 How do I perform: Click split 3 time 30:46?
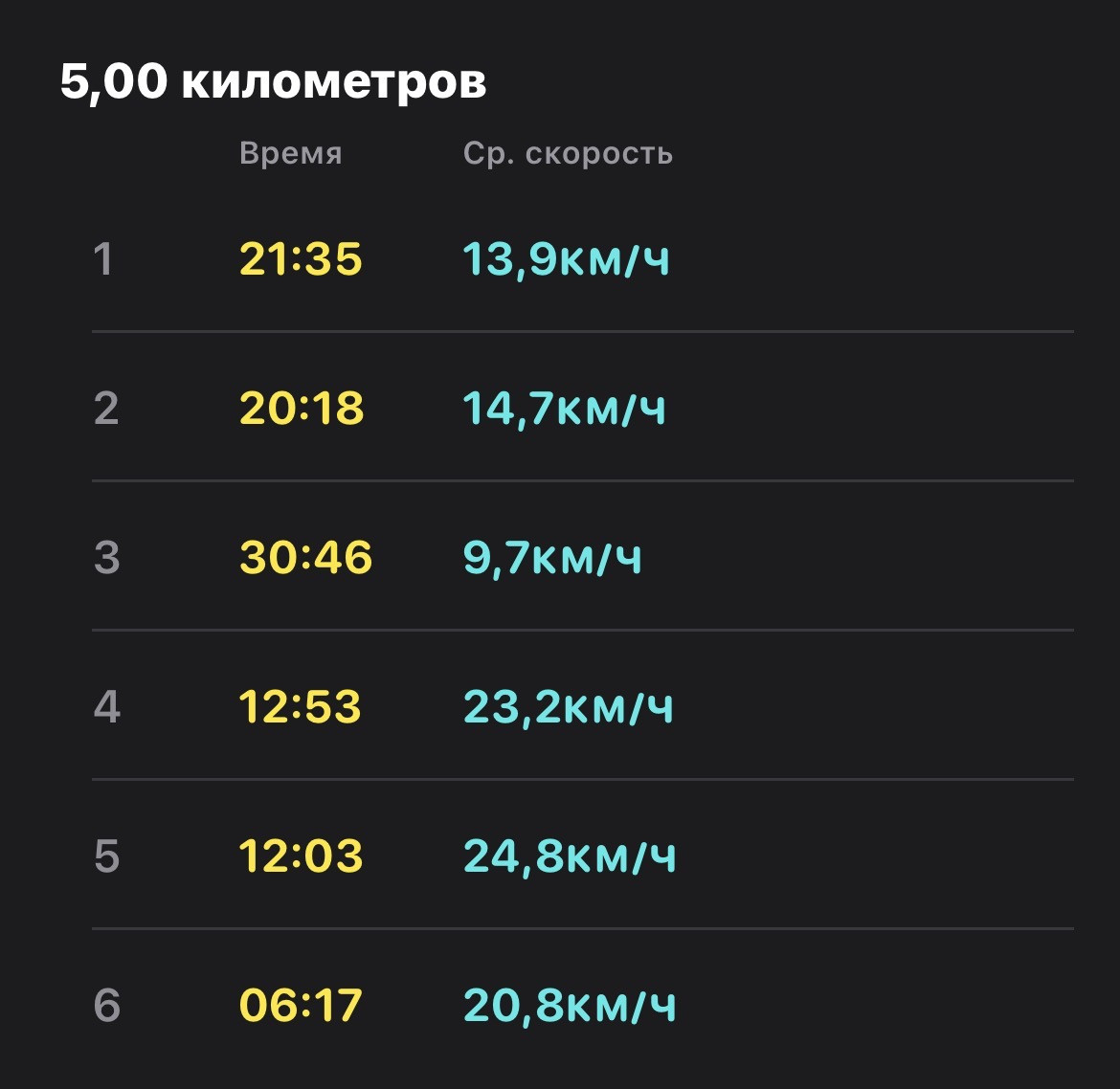pyautogui.click(x=305, y=557)
